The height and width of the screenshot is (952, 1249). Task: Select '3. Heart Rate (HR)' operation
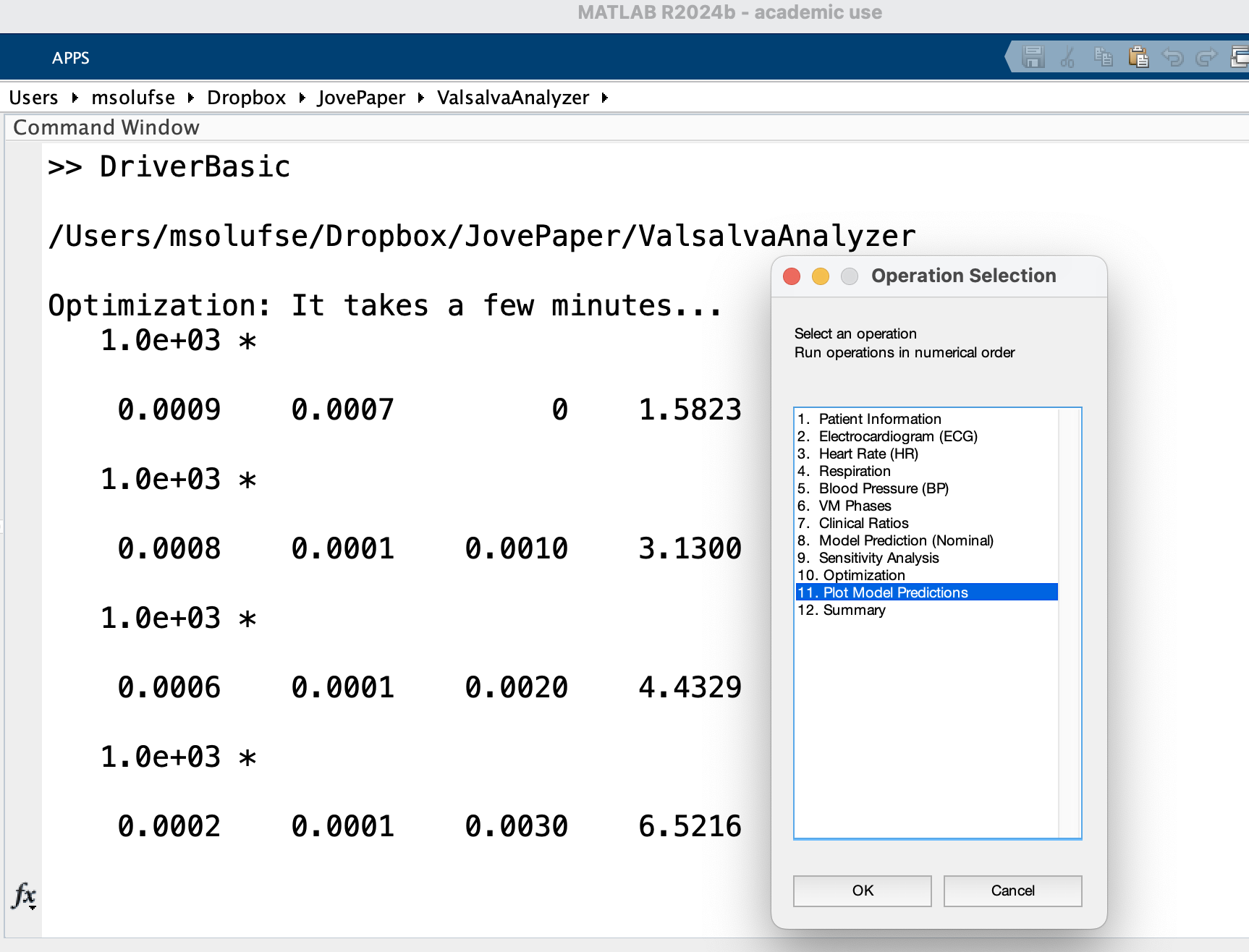pyautogui.click(x=926, y=454)
